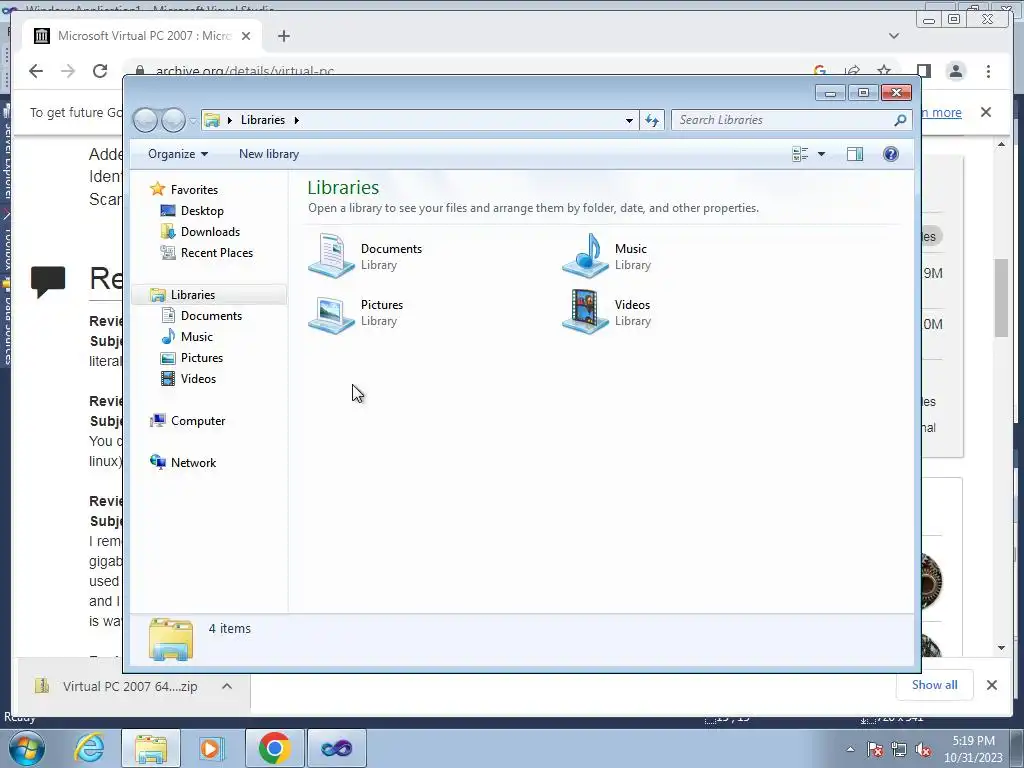The width and height of the screenshot is (1024, 768).
Task: Open the Pictures library icon
Action: click(x=331, y=313)
